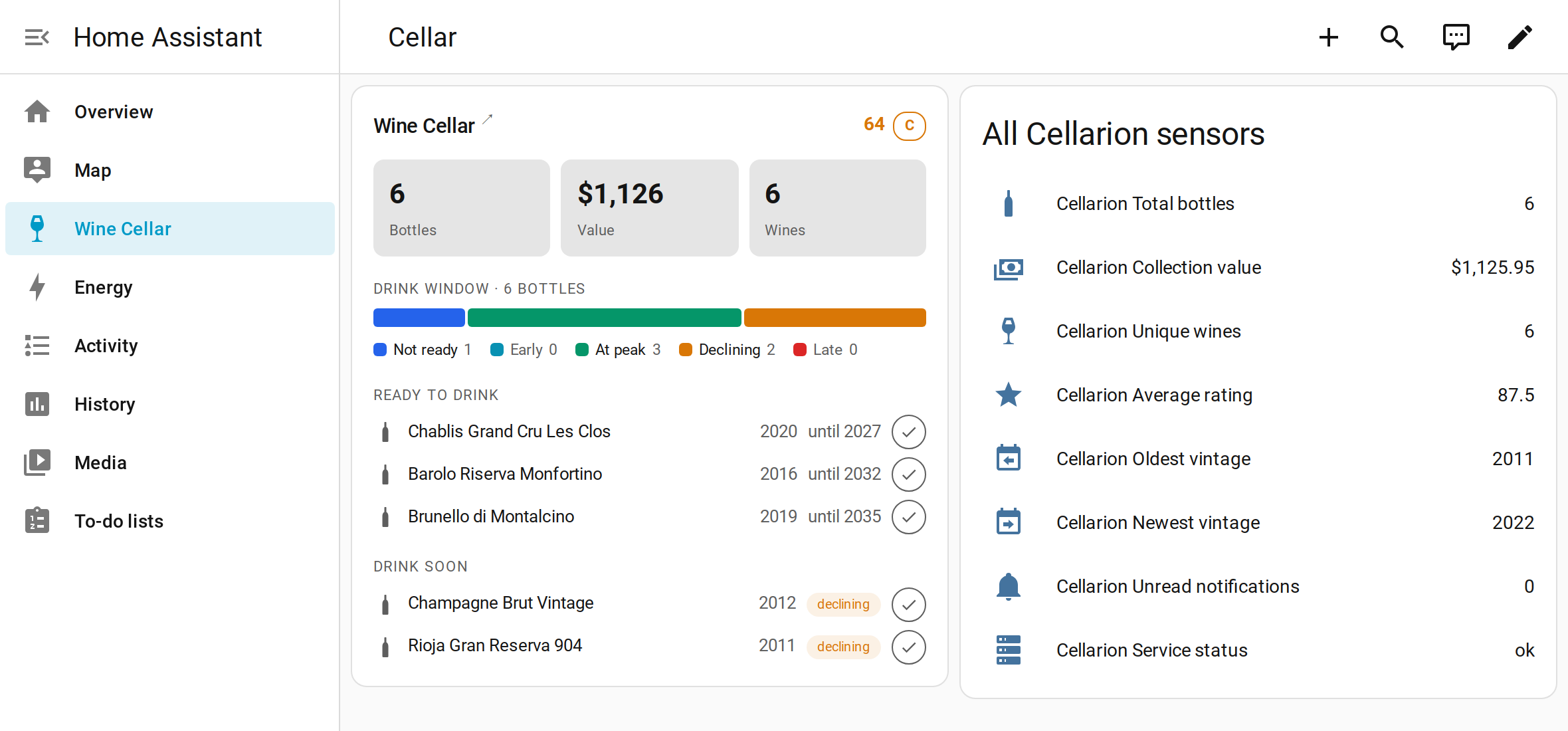The image size is (1568, 731).
Task: Click the Rioja declining status badge
Action: point(843,647)
